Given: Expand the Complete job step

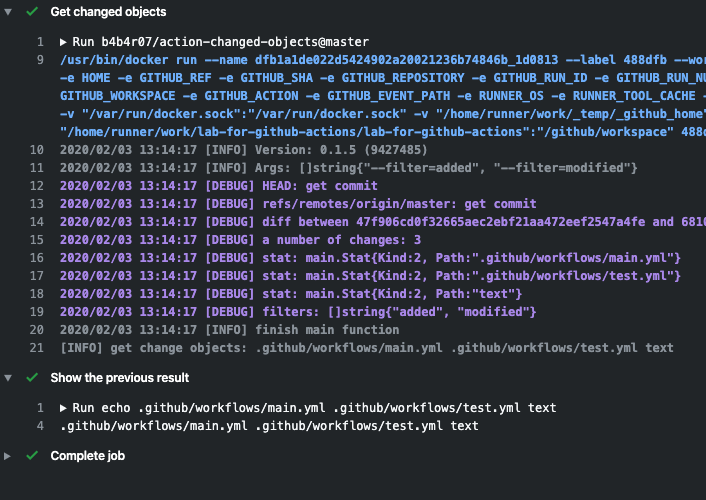Looking at the screenshot, I should pyautogui.click(x=8, y=456).
